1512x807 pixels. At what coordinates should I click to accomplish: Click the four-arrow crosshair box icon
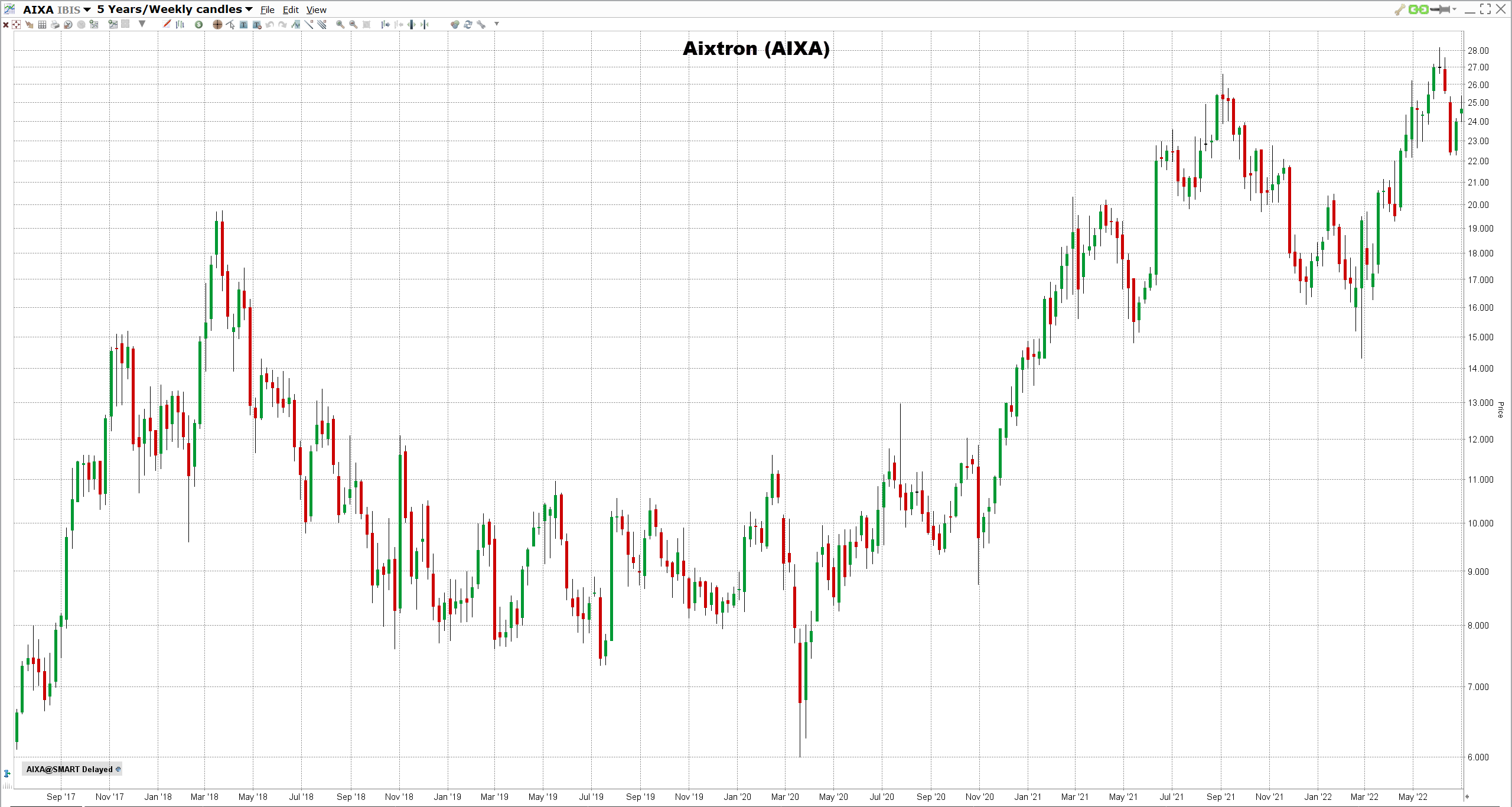click(x=16, y=24)
